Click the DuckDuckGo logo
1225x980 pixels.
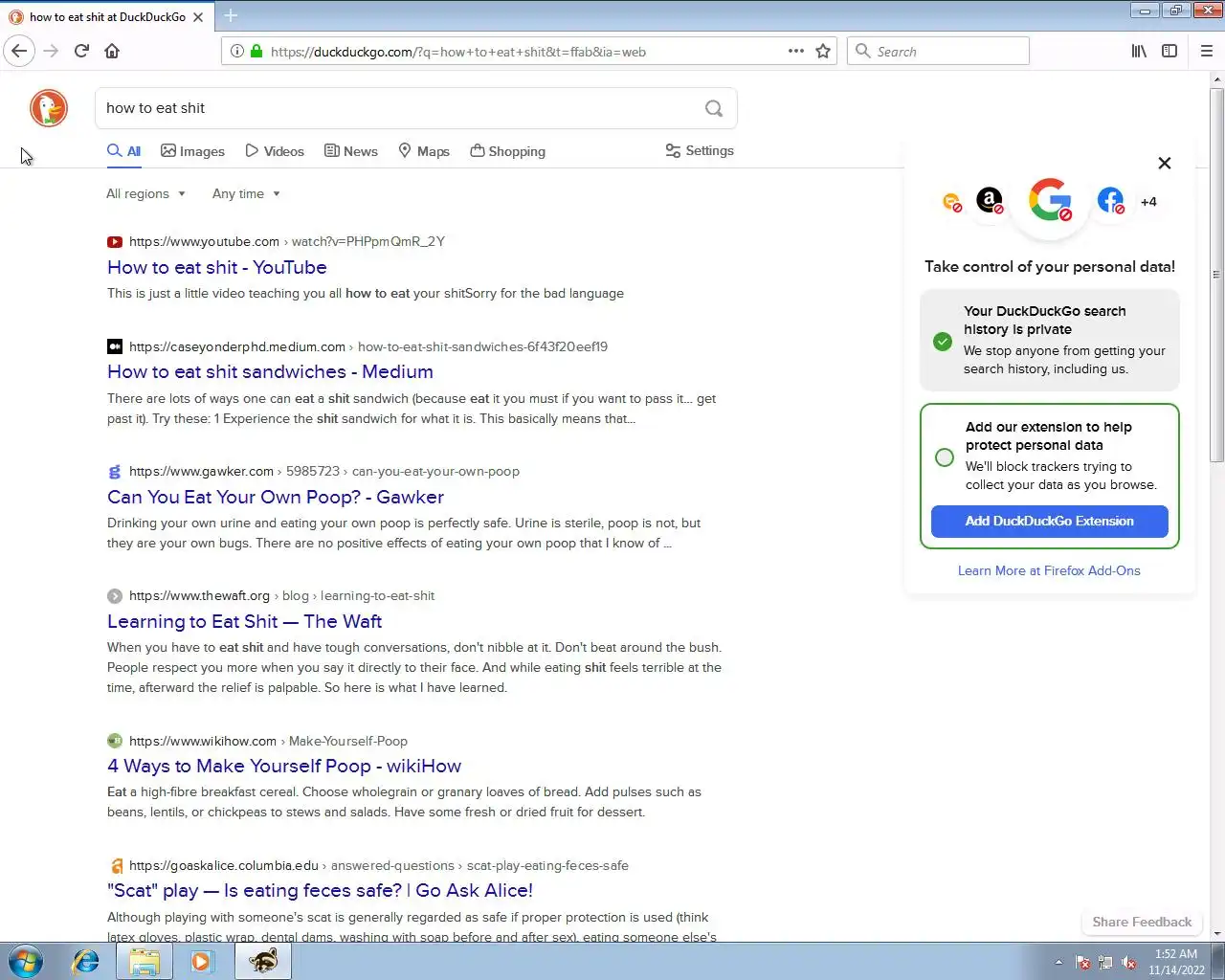click(x=49, y=108)
